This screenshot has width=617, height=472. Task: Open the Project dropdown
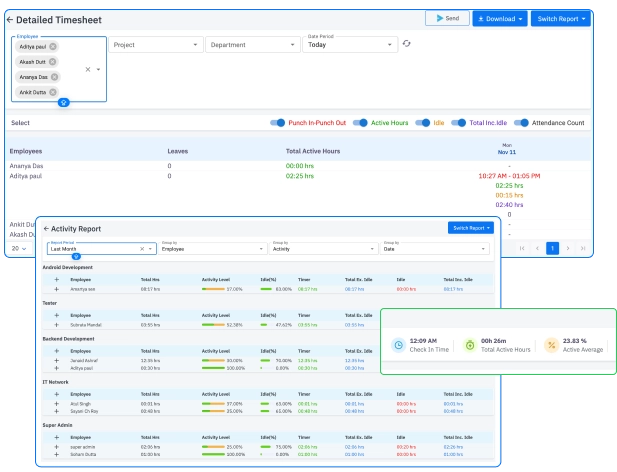155,45
